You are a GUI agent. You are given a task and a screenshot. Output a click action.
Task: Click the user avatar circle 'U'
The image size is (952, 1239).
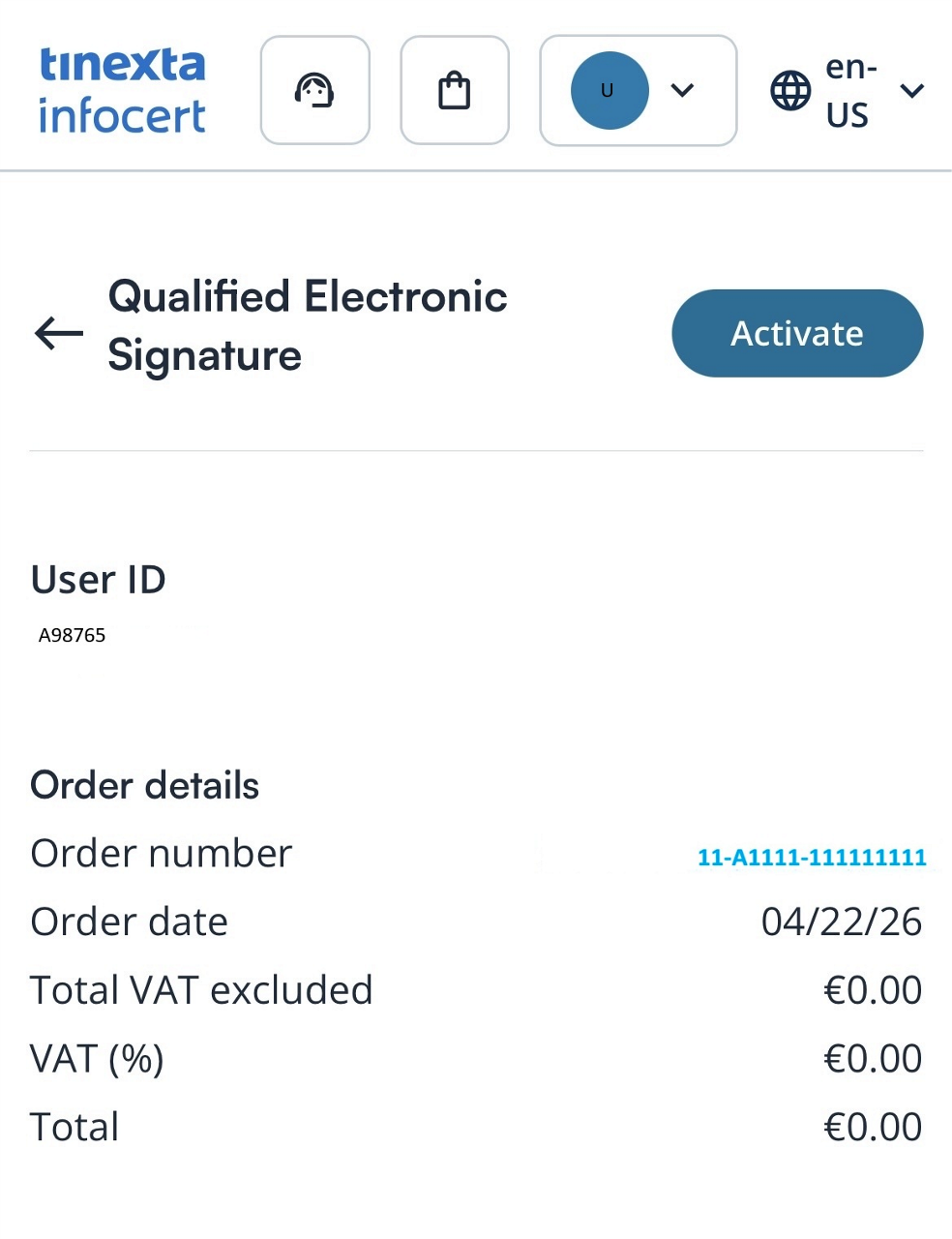coord(610,90)
